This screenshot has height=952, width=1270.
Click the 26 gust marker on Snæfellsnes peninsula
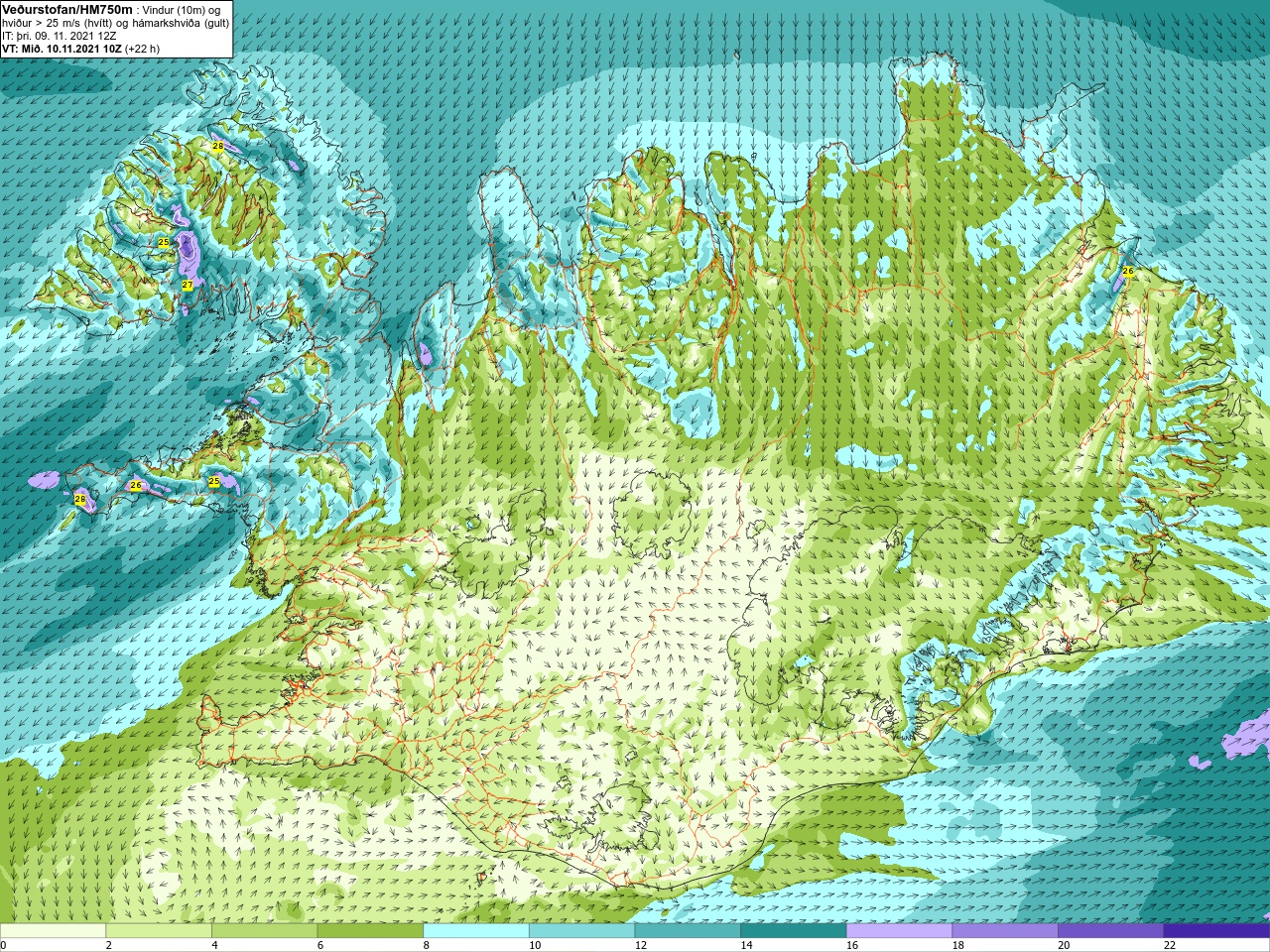(x=136, y=485)
